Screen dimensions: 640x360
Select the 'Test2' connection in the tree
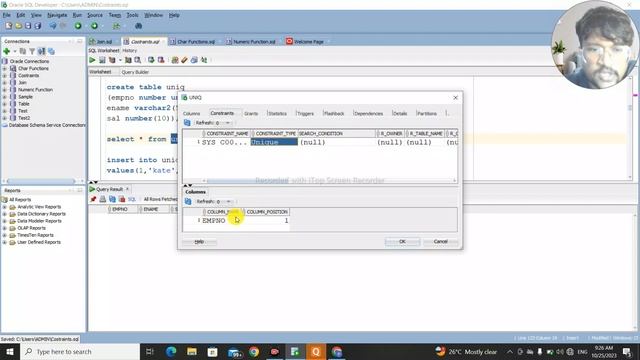[24, 118]
